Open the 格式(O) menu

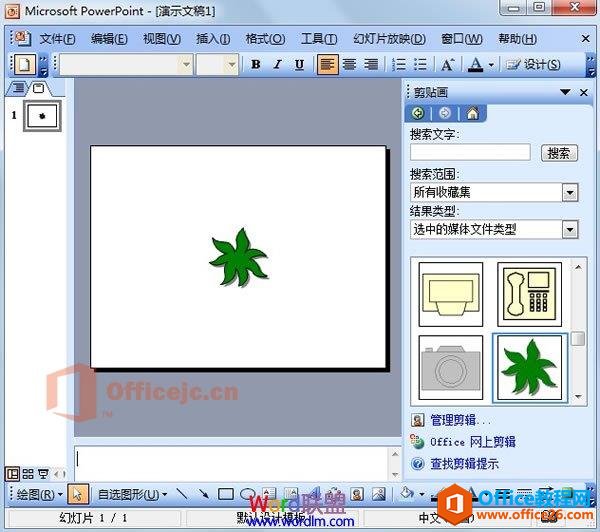[x=265, y=39]
